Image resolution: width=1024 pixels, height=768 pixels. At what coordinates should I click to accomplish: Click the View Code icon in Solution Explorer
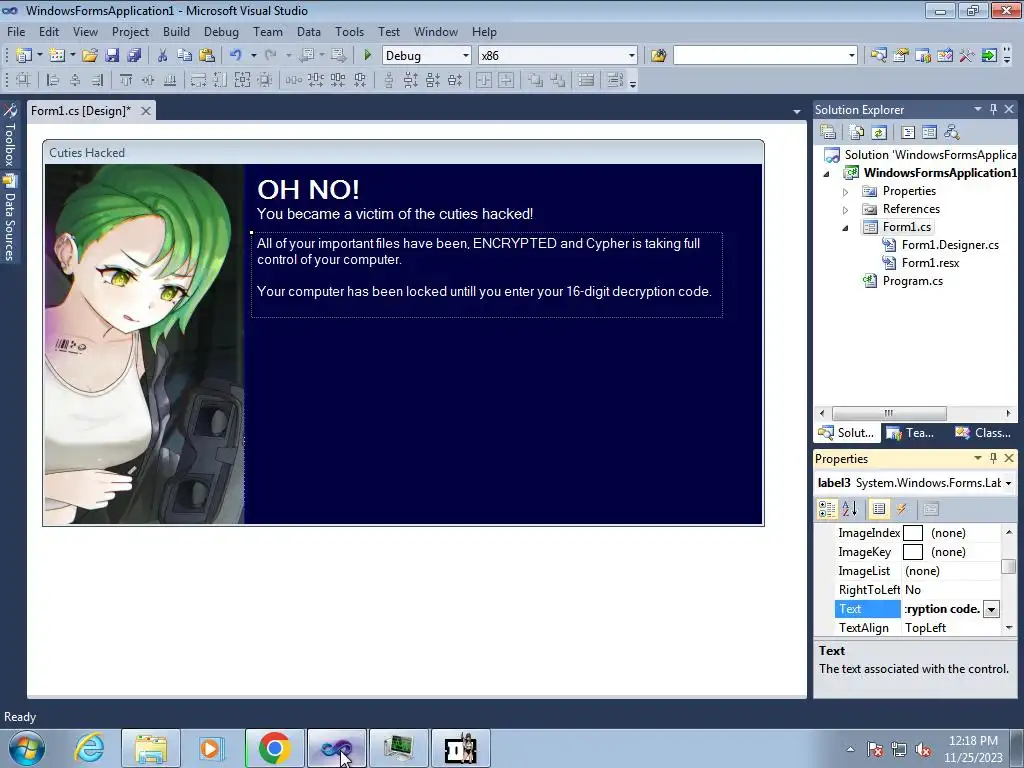click(x=908, y=132)
